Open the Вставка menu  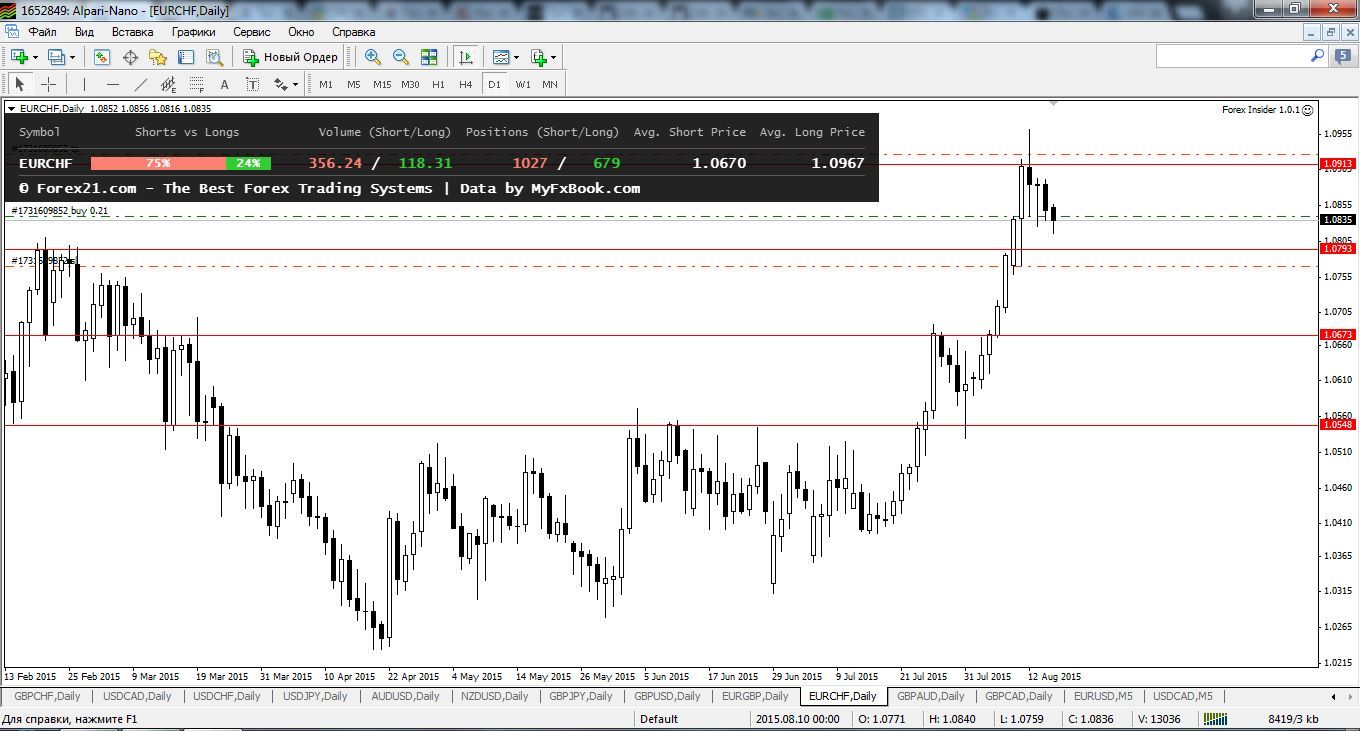[x=132, y=32]
